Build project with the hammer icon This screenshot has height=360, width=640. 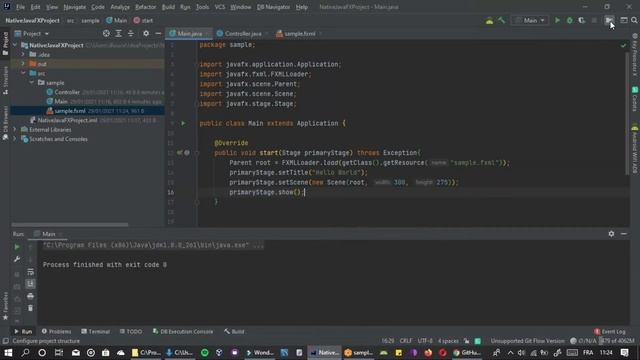coord(502,20)
